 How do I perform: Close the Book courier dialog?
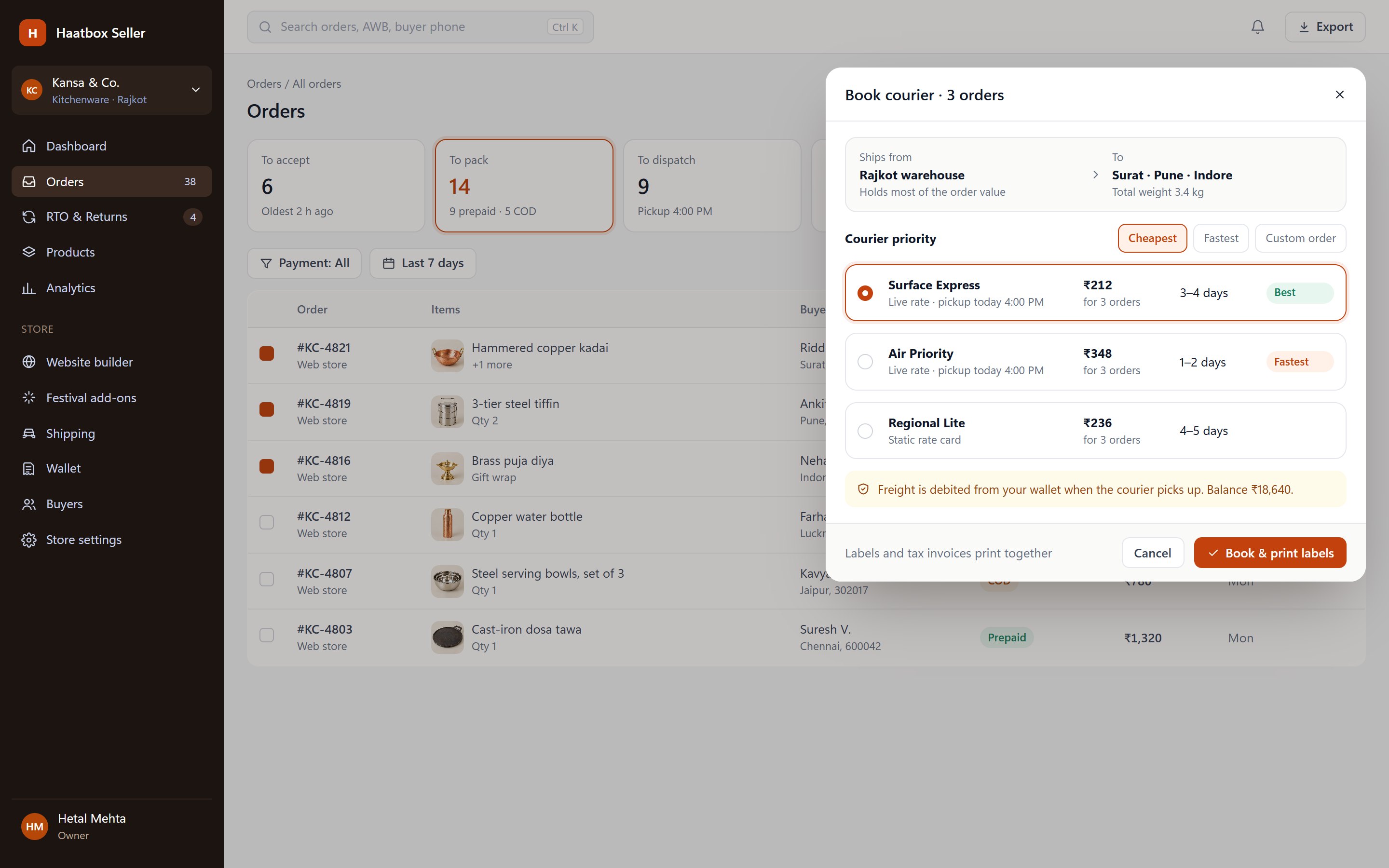[x=1340, y=95]
